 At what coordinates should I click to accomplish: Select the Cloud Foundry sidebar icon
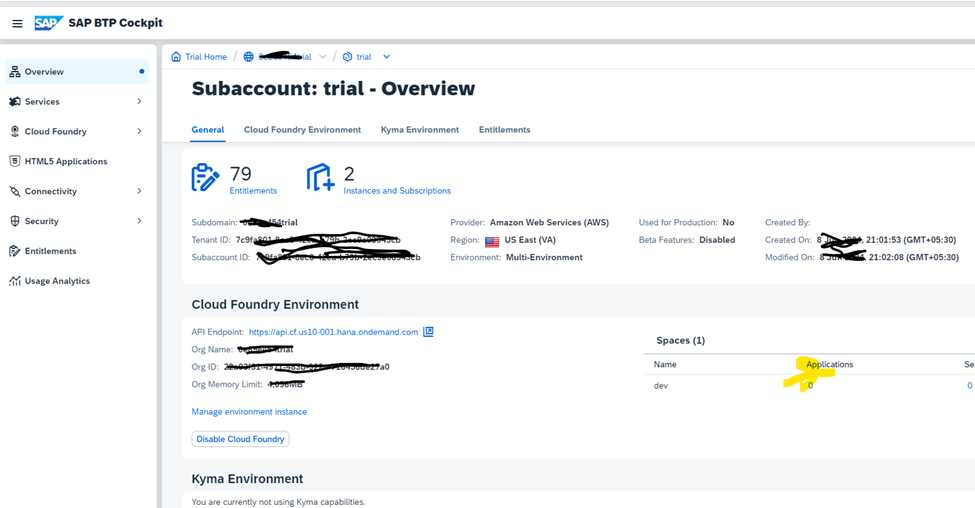click(15, 131)
